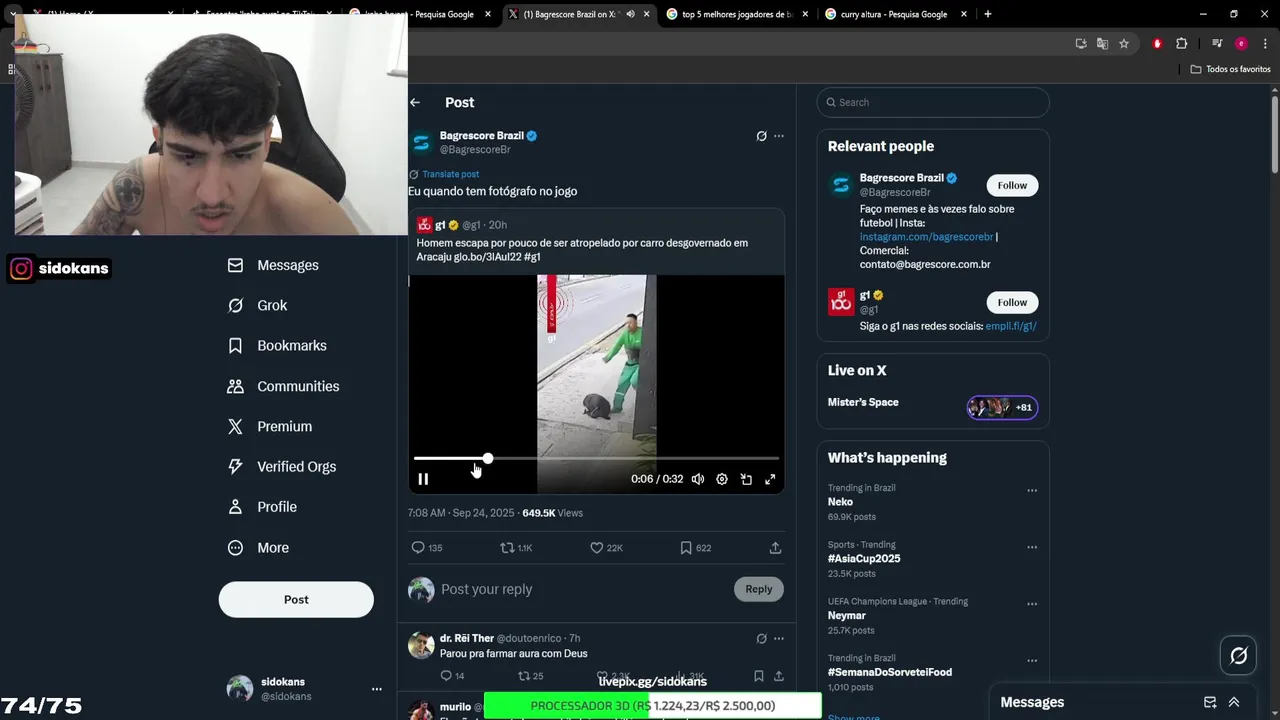The width and height of the screenshot is (1280, 720).
Task: Seek on the video progress bar
Action: 596,458
